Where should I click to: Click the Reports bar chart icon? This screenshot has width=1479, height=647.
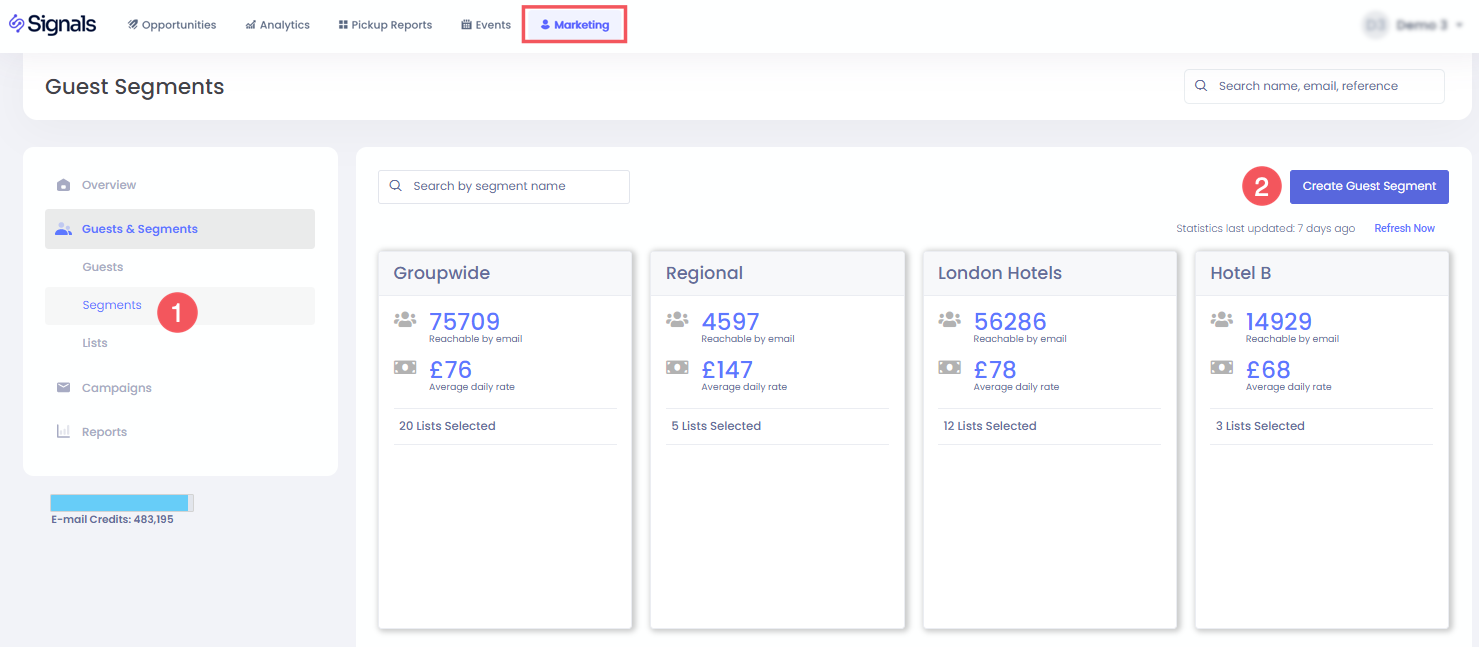pyautogui.click(x=64, y=432)
